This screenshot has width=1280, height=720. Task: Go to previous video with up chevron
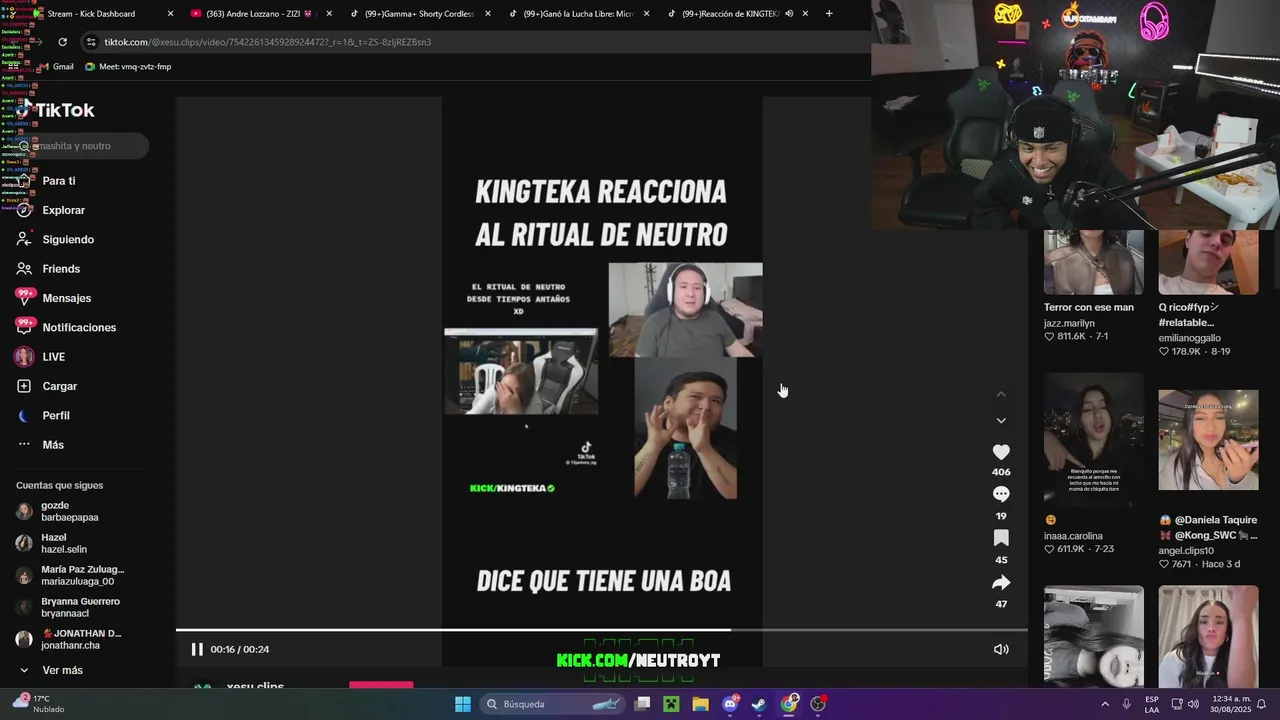click(1001, 394)
